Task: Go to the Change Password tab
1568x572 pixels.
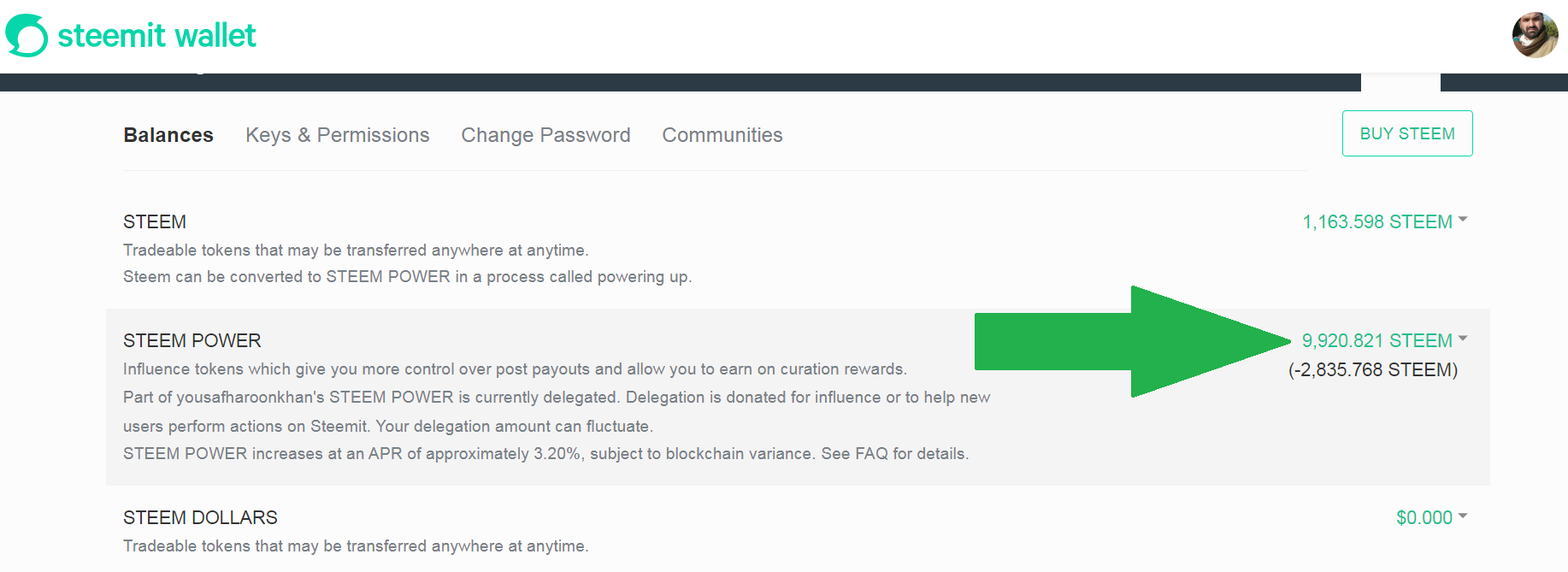Action: click(546, 135)
